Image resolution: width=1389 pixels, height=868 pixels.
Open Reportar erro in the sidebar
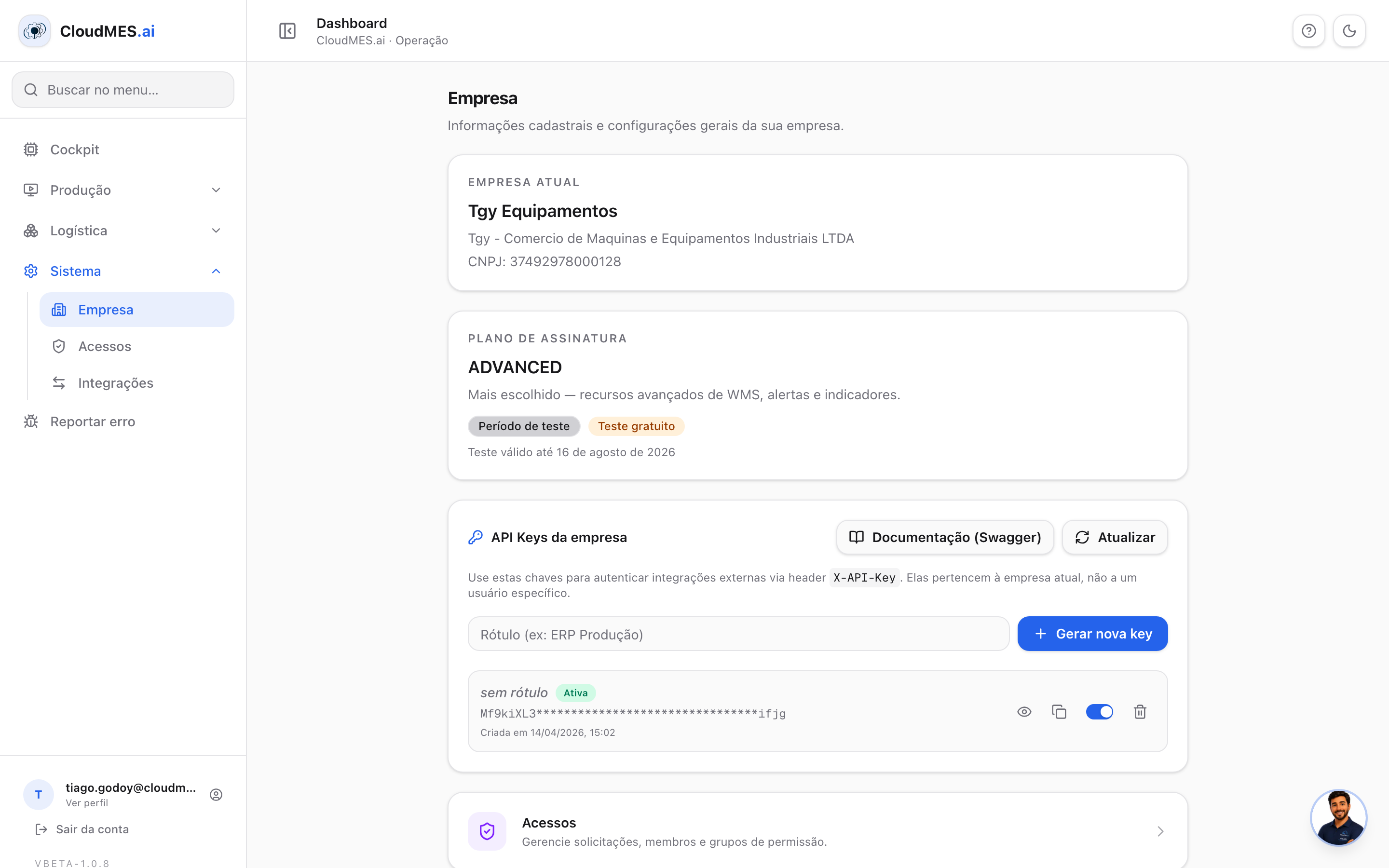(x=123, y=421)
